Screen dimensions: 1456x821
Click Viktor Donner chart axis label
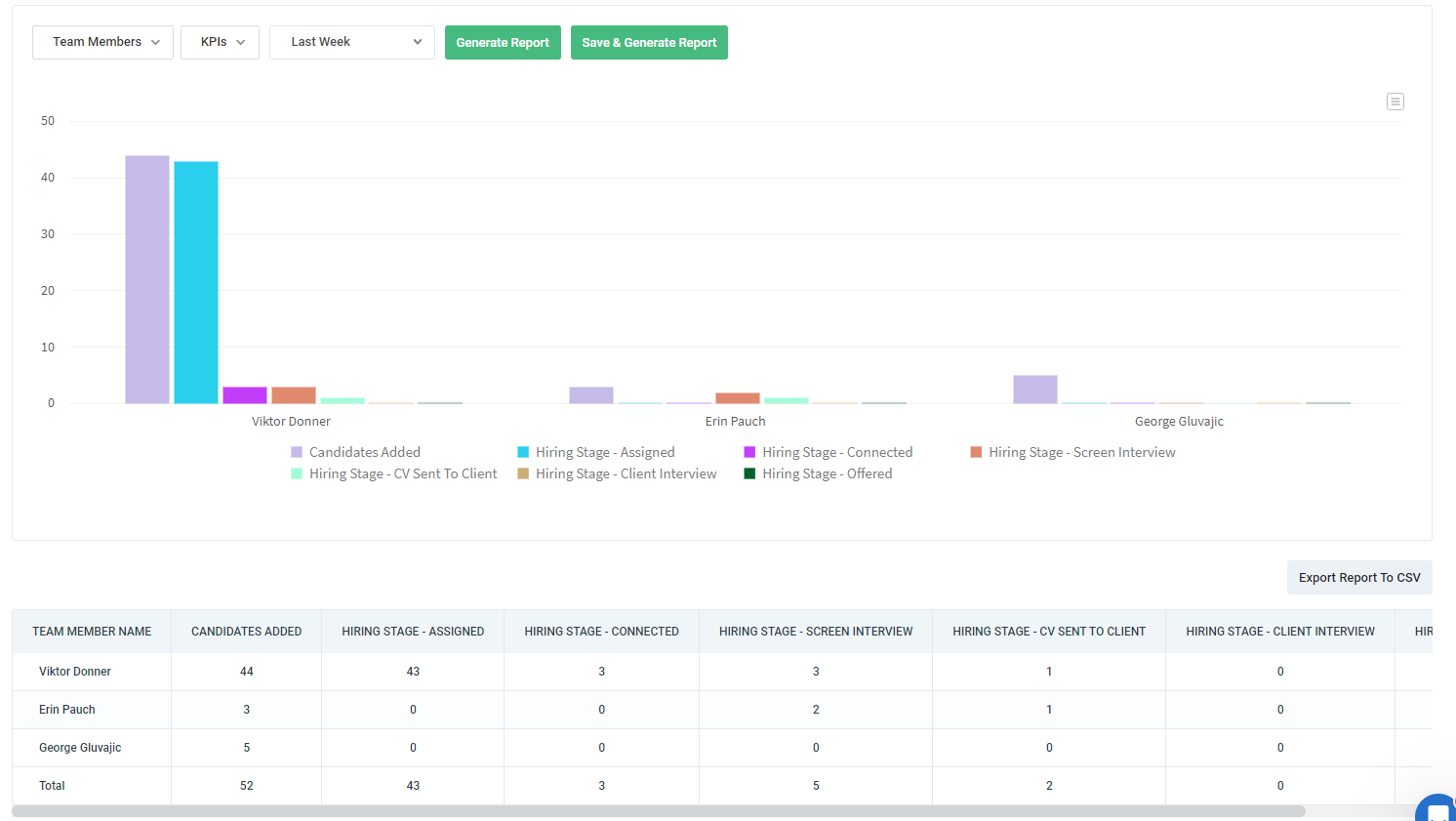pos(291,422)
